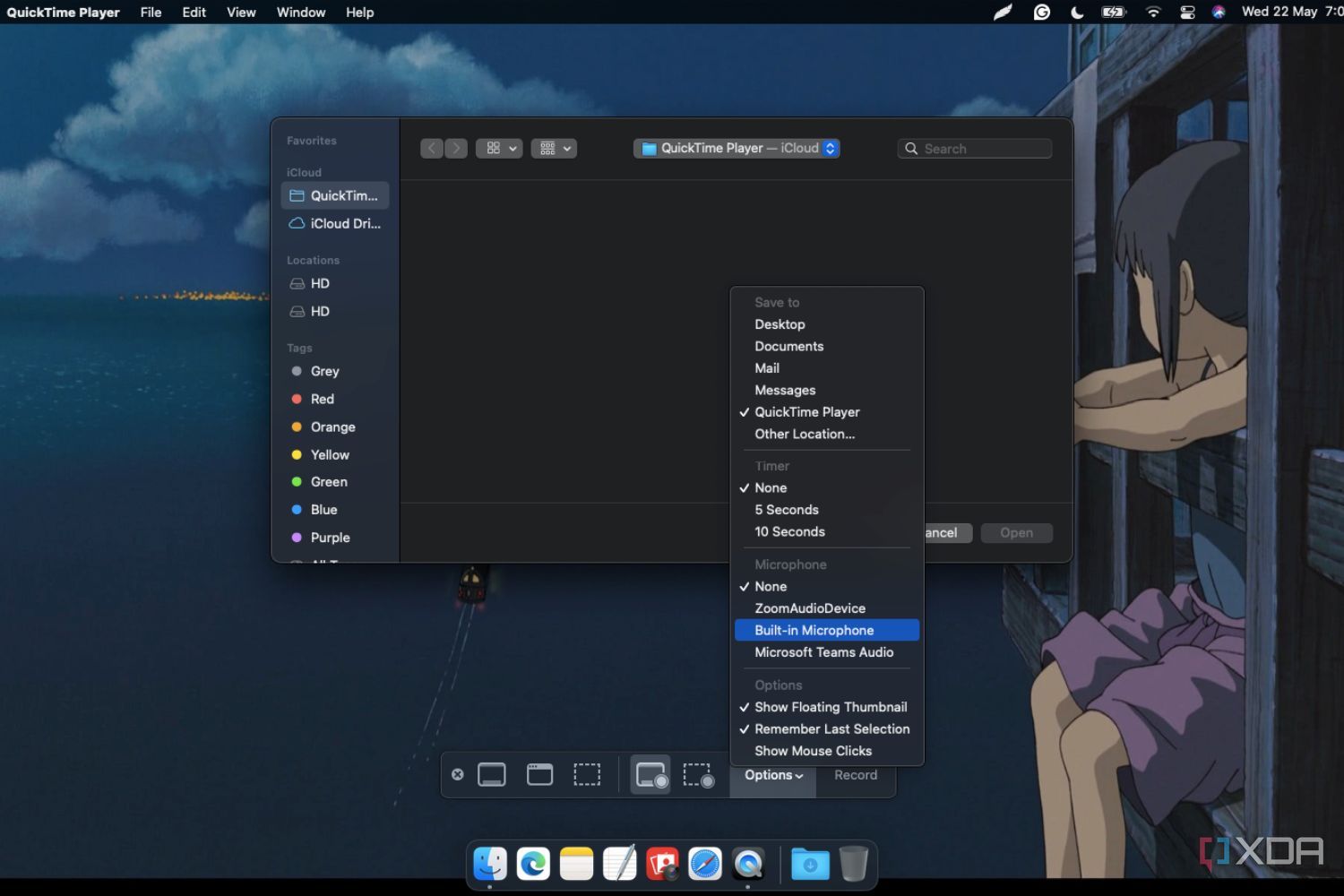Select Capture Selected Portion icon
The width and height of the screenshot is (1344, 896).
click(587, 775)
